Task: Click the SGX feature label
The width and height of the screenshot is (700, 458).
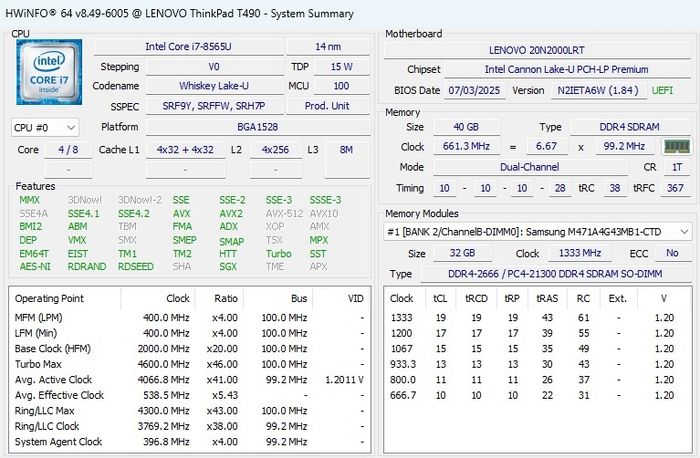Action: pos(228,266)
